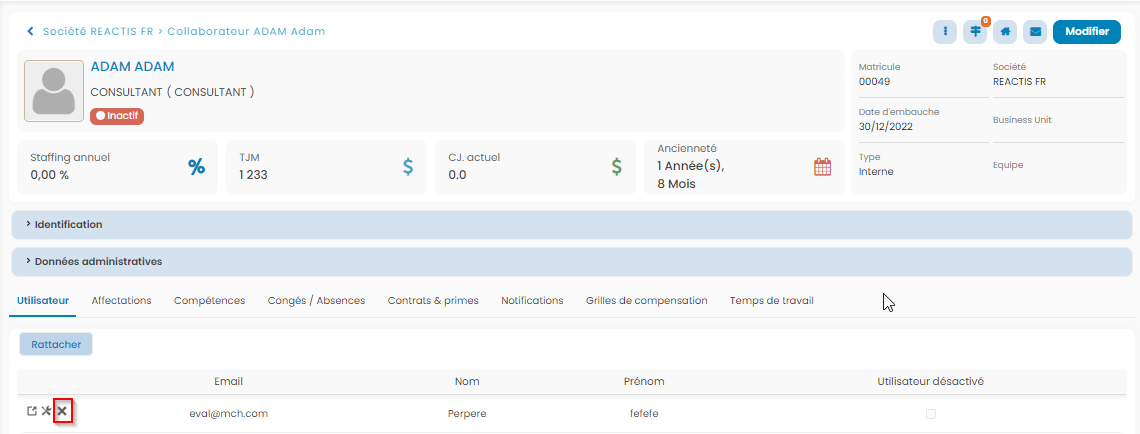The height and width of the screenshot is (434, 1140).
Task: Click the Rattacher button
Action: point(56,344)
